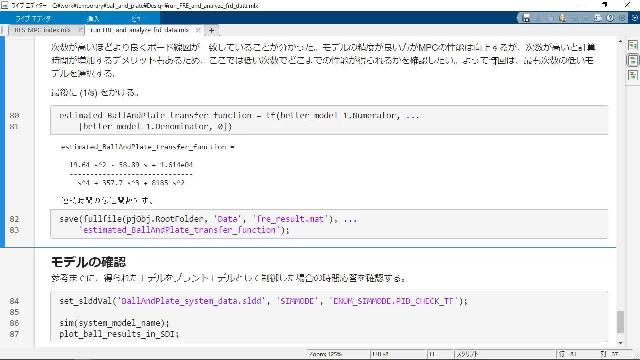Image resolution: width=640 pixels, height=360 pixels.
Task: Select the output inline view icon
Action: tap(633, 60)
